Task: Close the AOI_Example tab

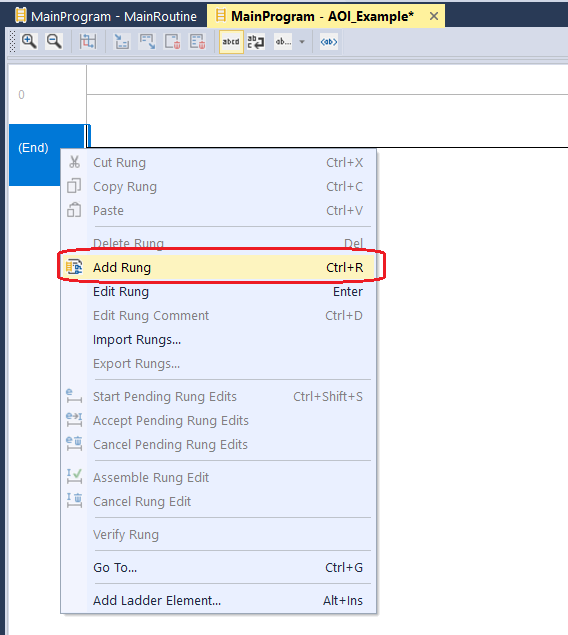Action: (434, 16)
